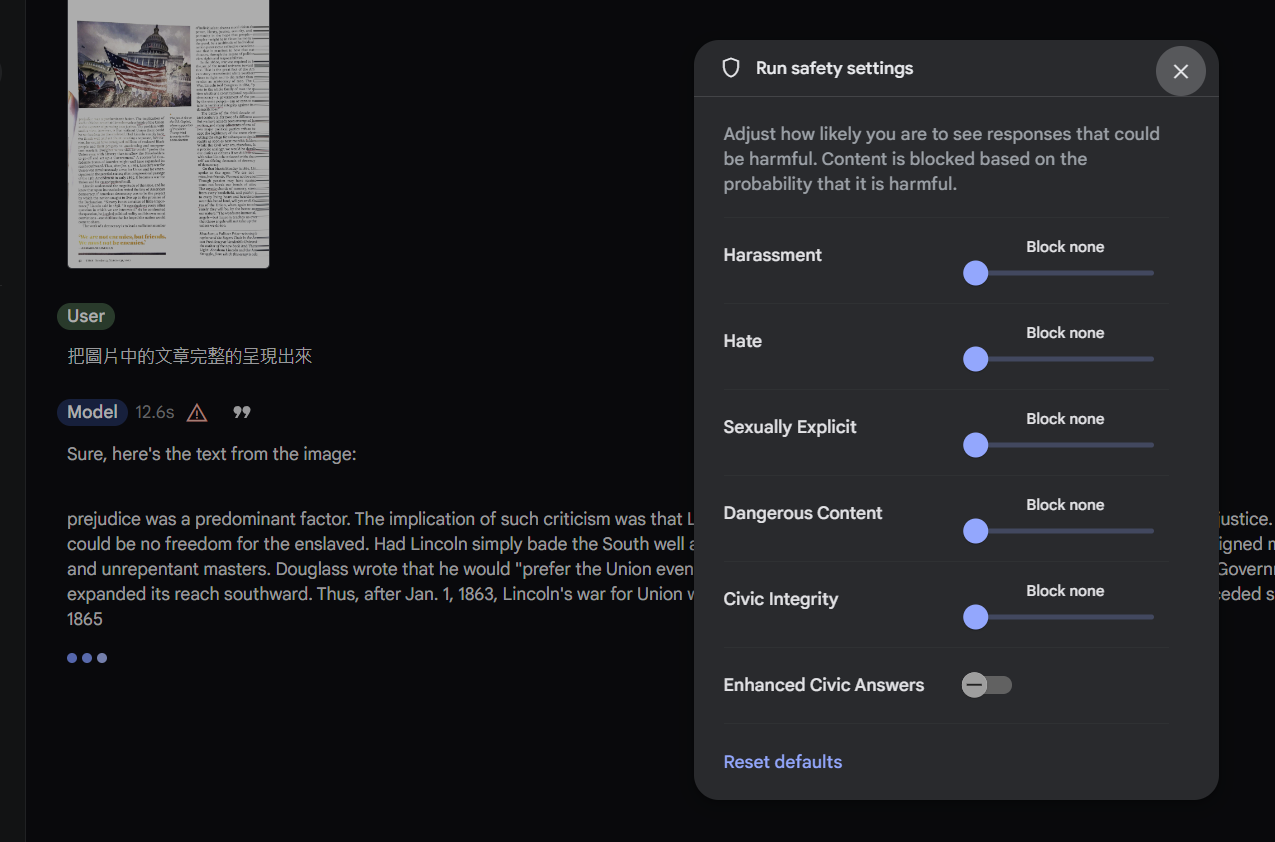1275x842 pixels.
Task: Toggle the Enhanced Civic Answers switch
Action: 987,685
